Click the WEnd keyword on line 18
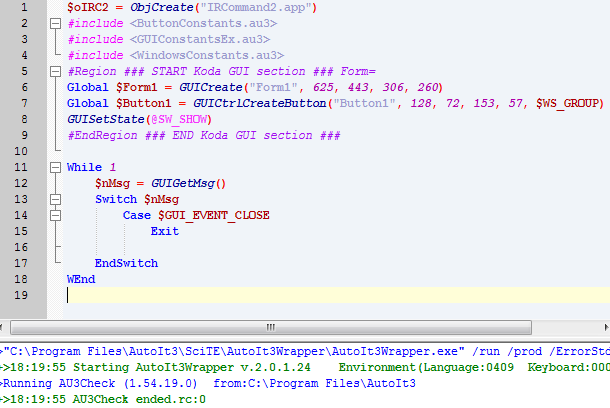The image size is (610, 408). click(81, 279)
